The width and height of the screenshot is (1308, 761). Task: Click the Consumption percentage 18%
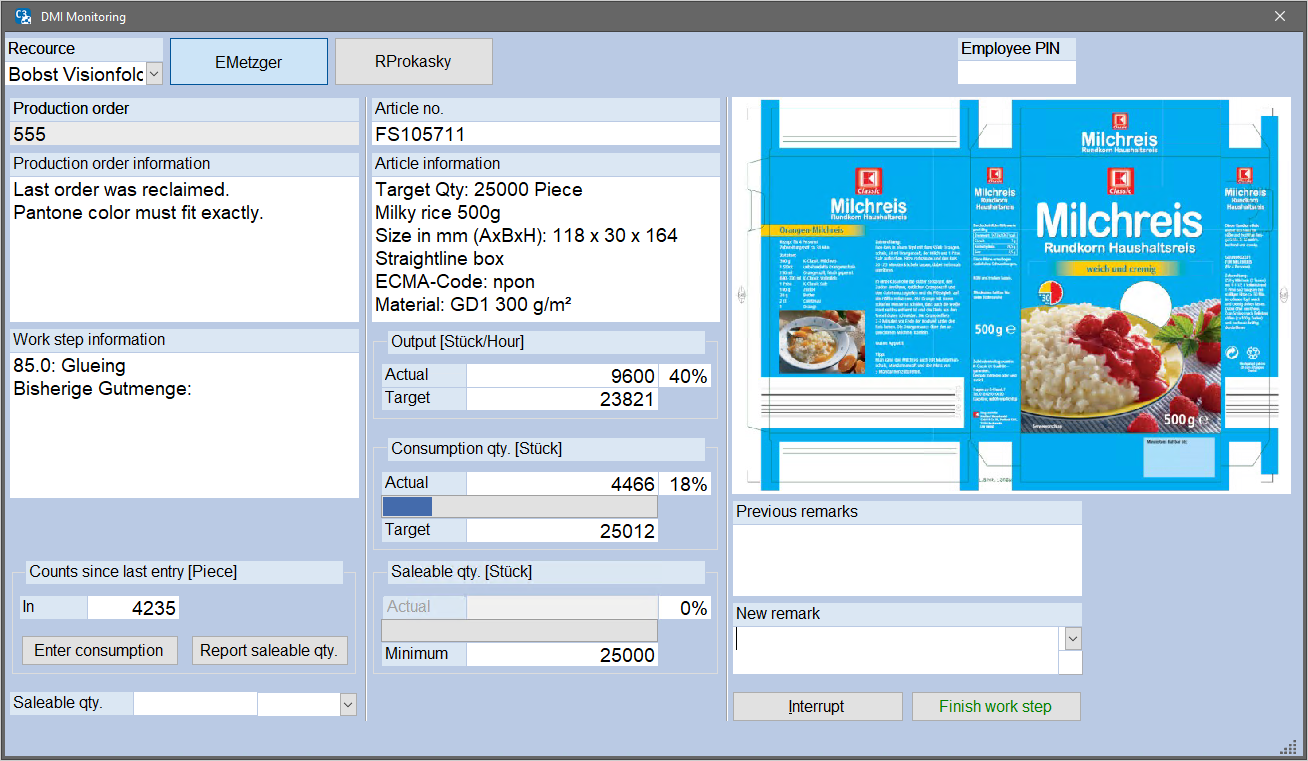tap(686, 484)
